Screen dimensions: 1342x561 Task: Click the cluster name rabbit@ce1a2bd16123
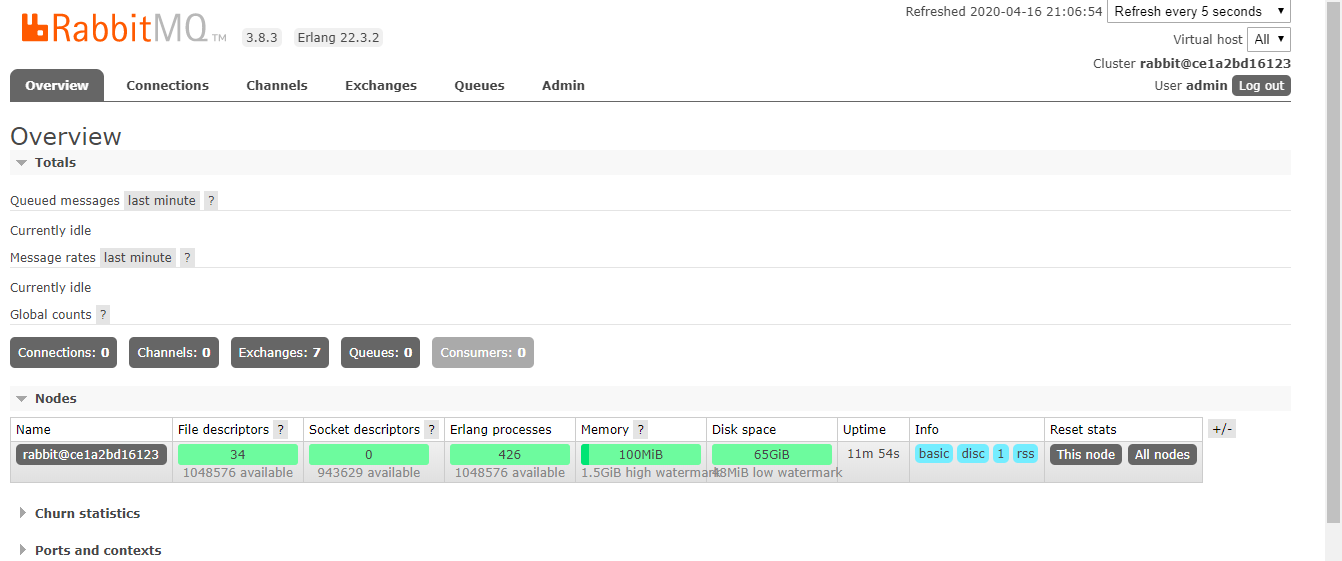[x=1215, y=63]
